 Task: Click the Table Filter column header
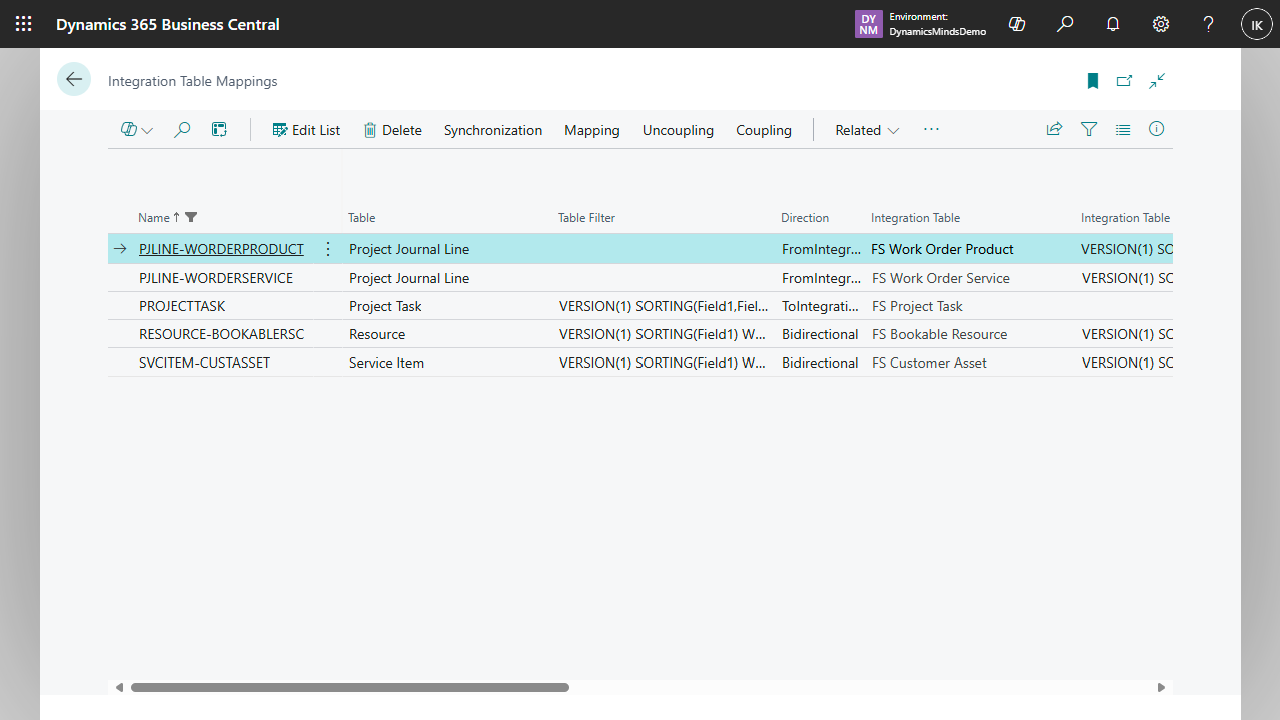[586, 217]
